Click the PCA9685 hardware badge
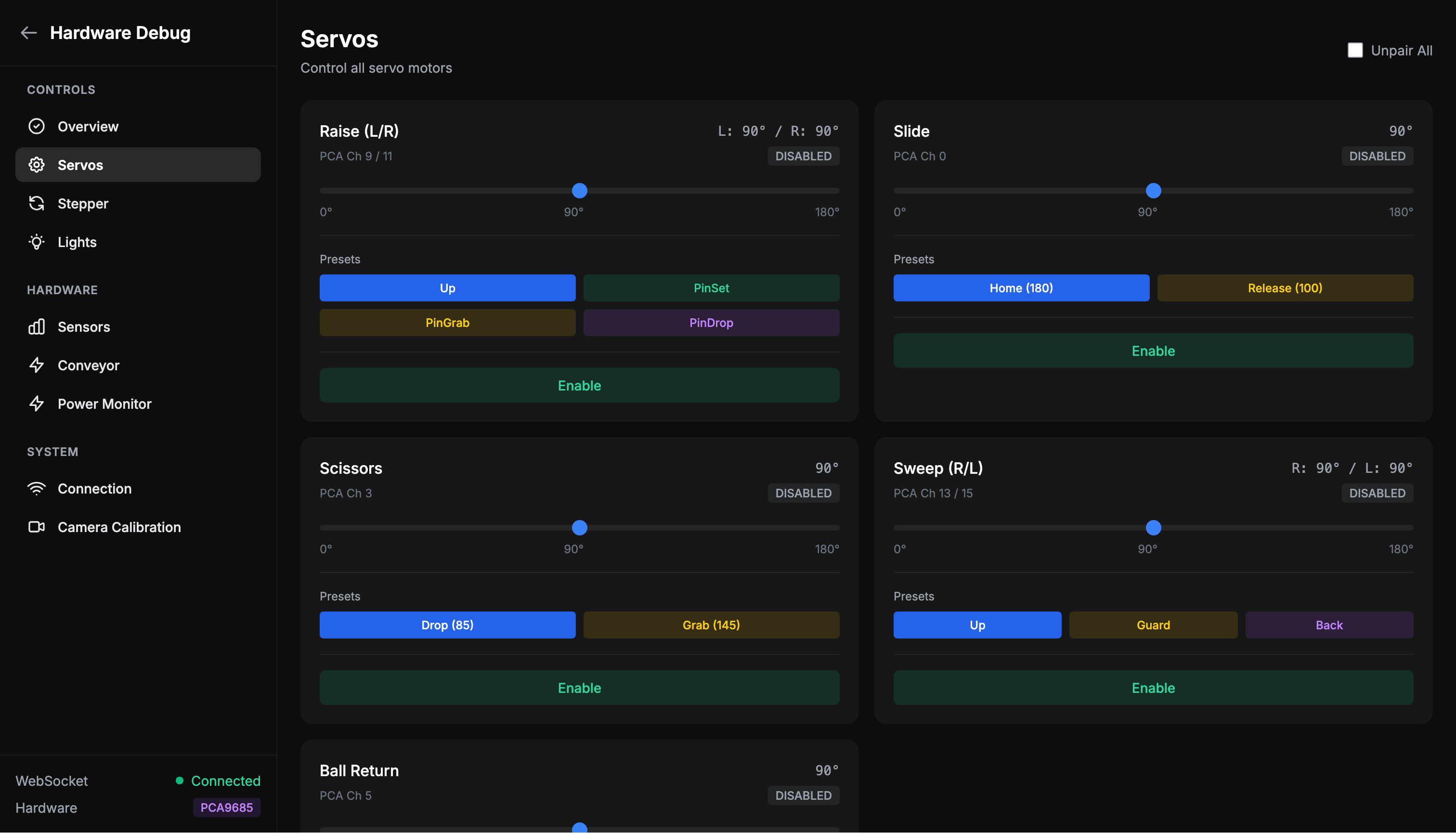The image size is (1456, 833). click(227, 807)
